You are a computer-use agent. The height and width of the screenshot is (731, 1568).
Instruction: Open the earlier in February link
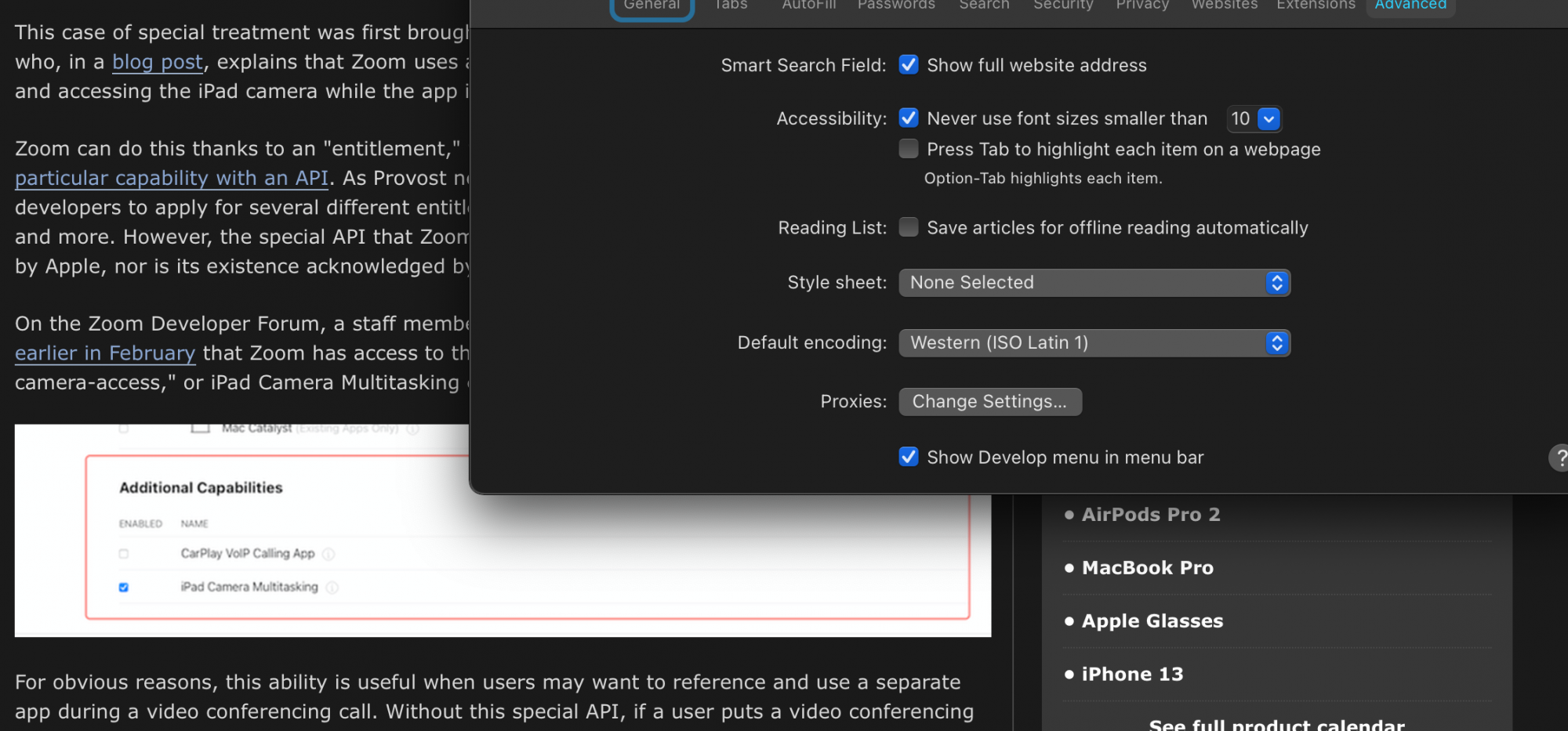[x=105, y=353]
